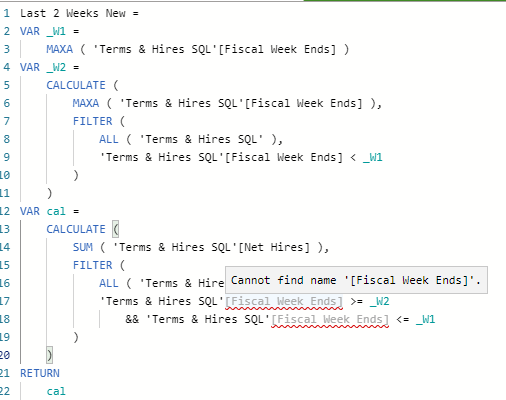Click underlined [Fiscal Week Ends] on line 18

[x=330, y=320]
